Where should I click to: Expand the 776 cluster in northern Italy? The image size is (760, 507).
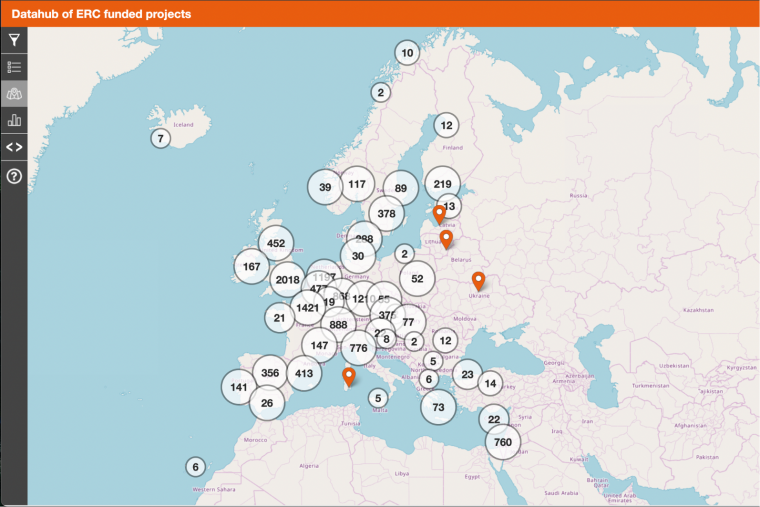(x=358, y=348)
